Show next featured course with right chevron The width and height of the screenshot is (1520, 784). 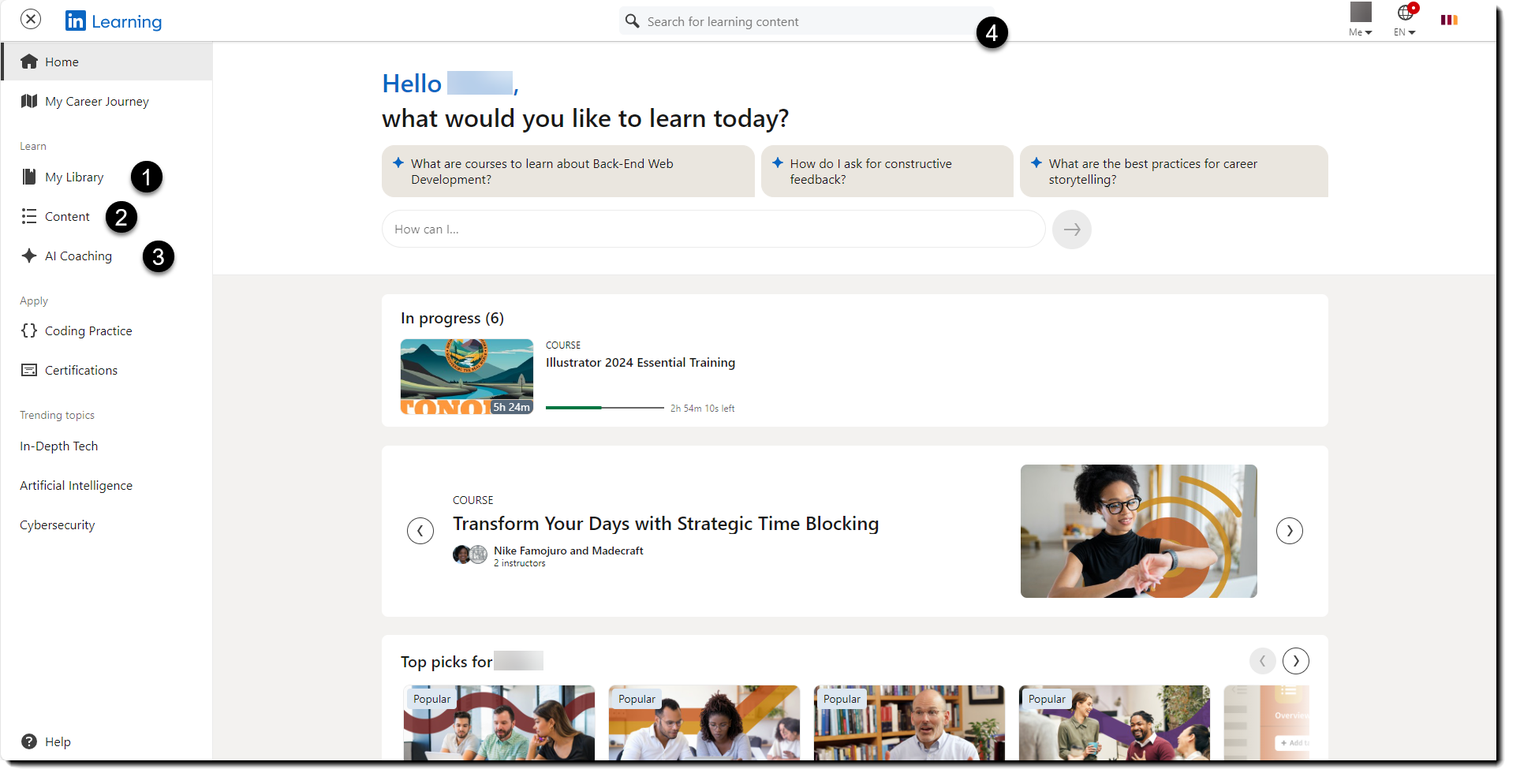(1290, 531)
